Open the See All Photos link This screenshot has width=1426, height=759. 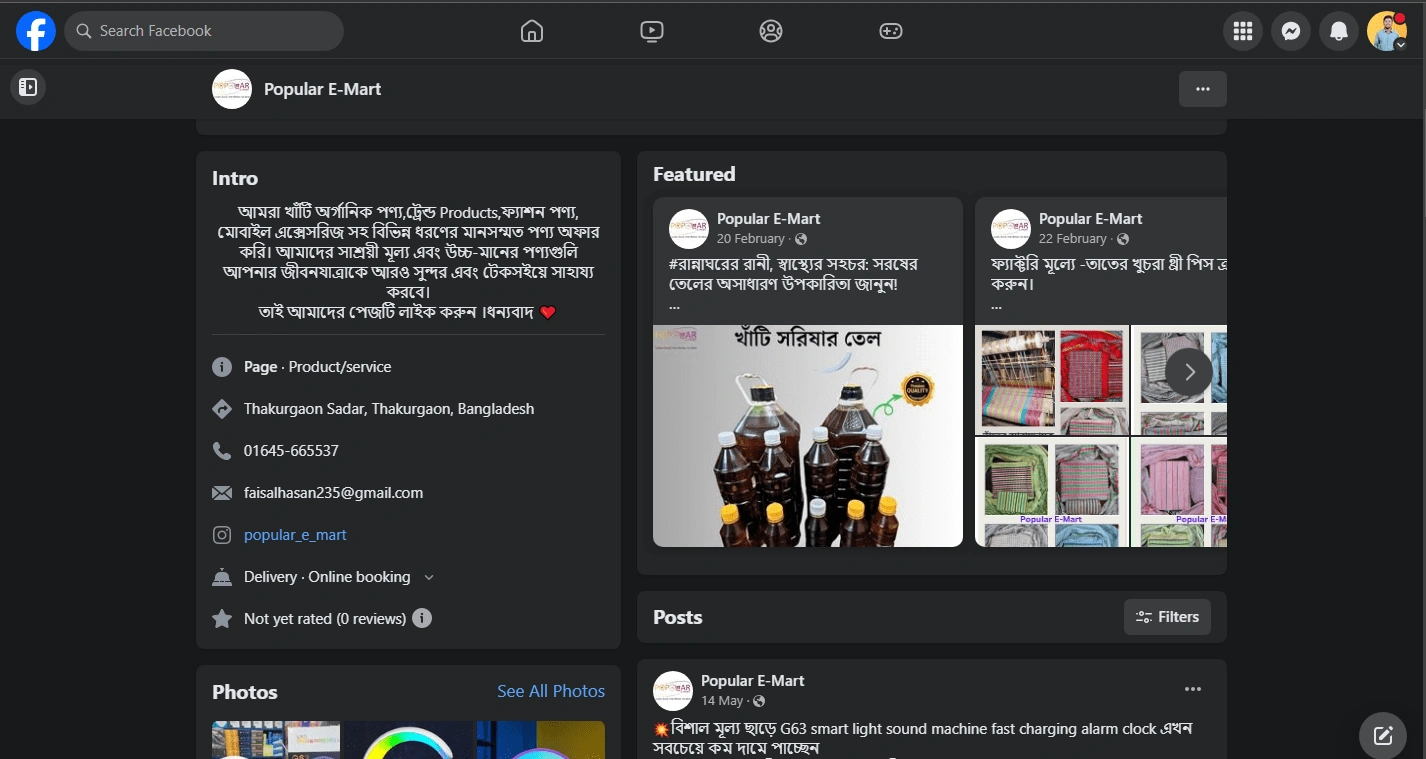tap(551, 691)
